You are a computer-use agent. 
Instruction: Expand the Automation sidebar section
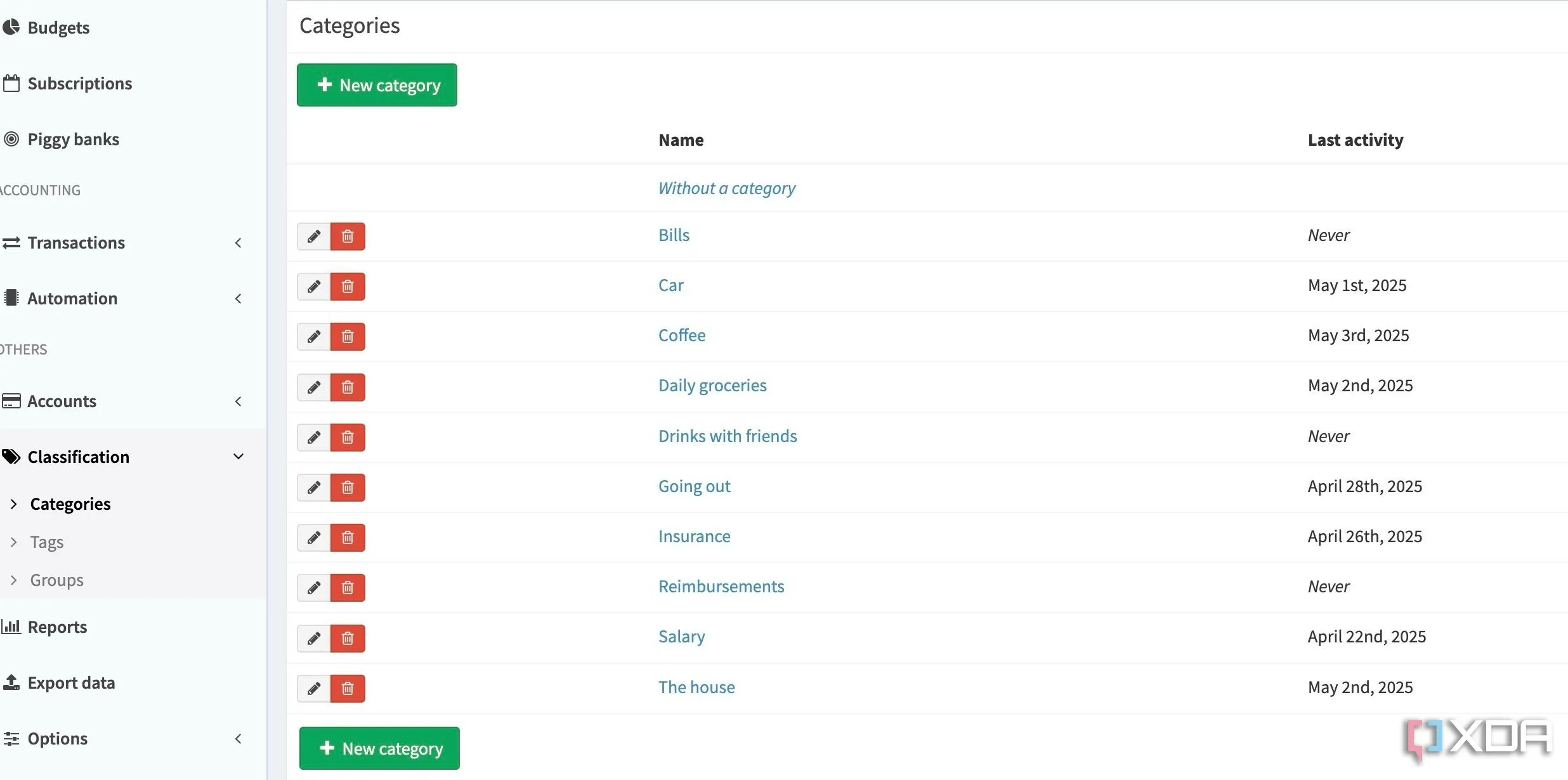coord(238,299)
